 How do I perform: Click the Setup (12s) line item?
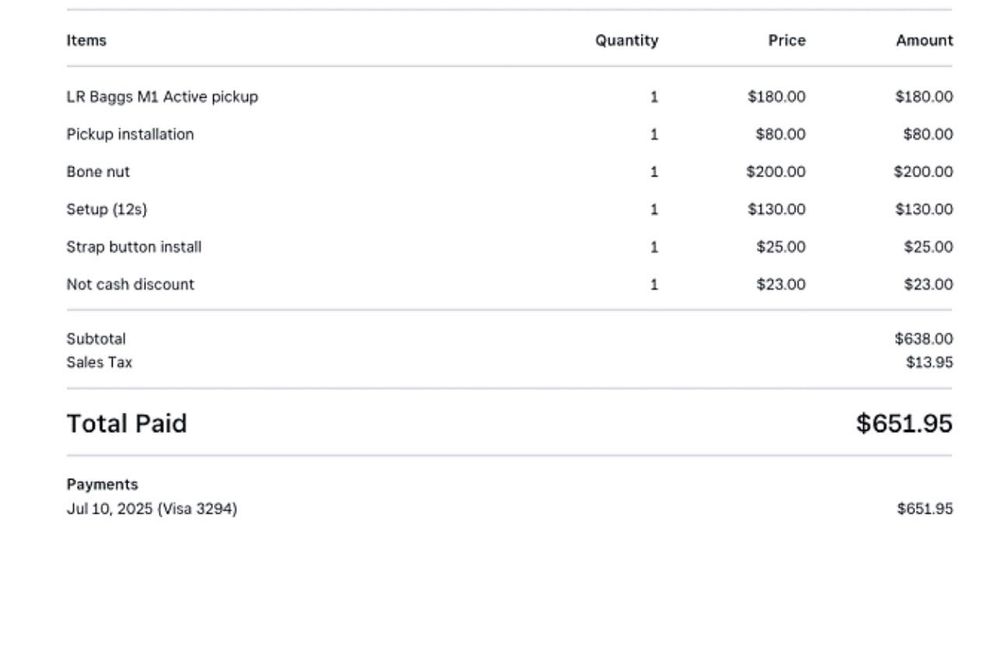click(x=106, y=209)
